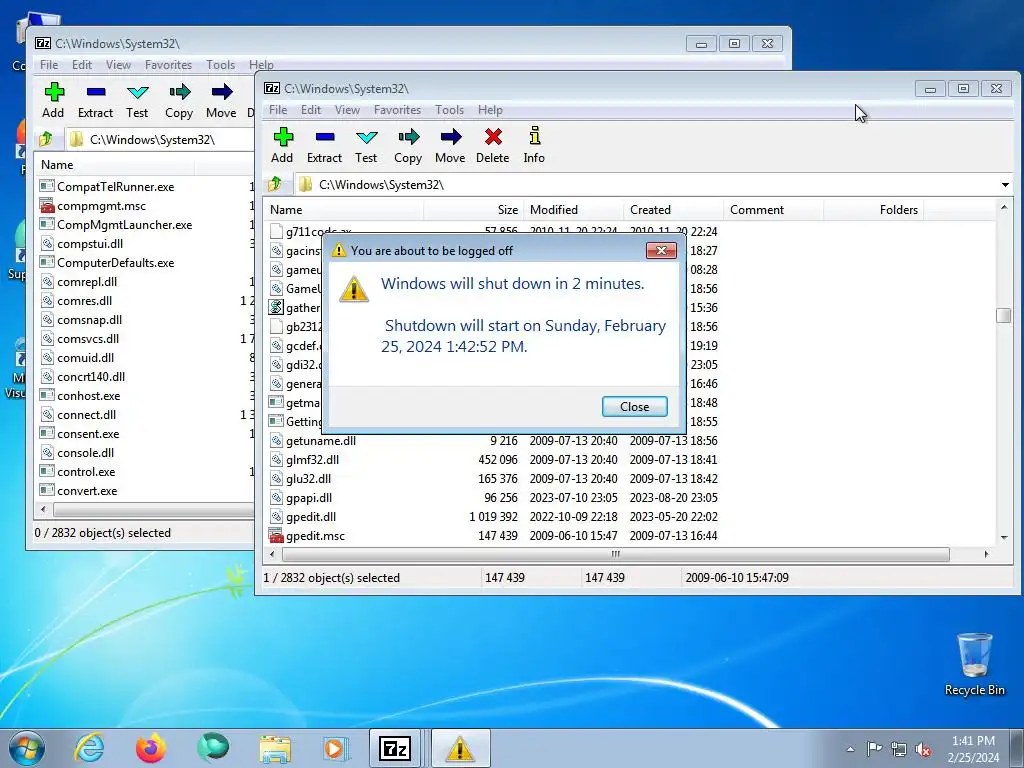Click Action Center flag tray icon
Image resolution: width=1024 pixels, height=768 pixels.
point(874,749)
